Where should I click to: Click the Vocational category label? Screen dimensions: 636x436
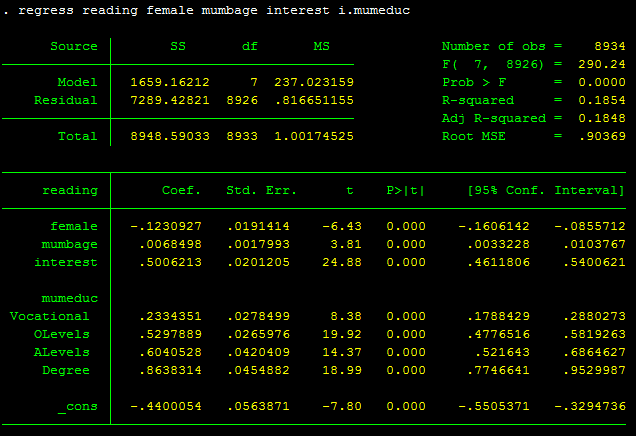pos(49,316)
